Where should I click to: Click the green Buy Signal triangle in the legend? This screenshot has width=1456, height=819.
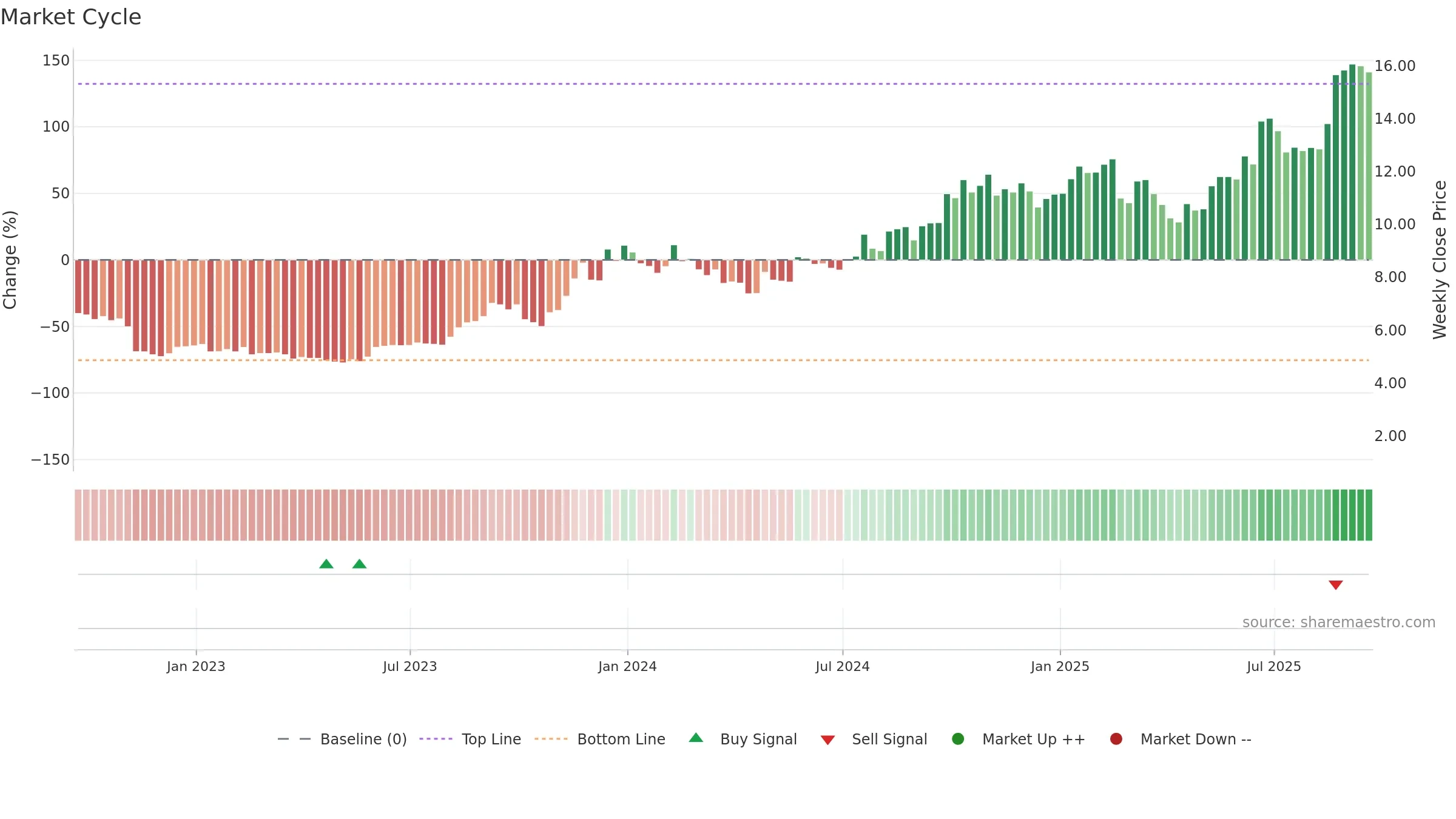pos(696,738)
